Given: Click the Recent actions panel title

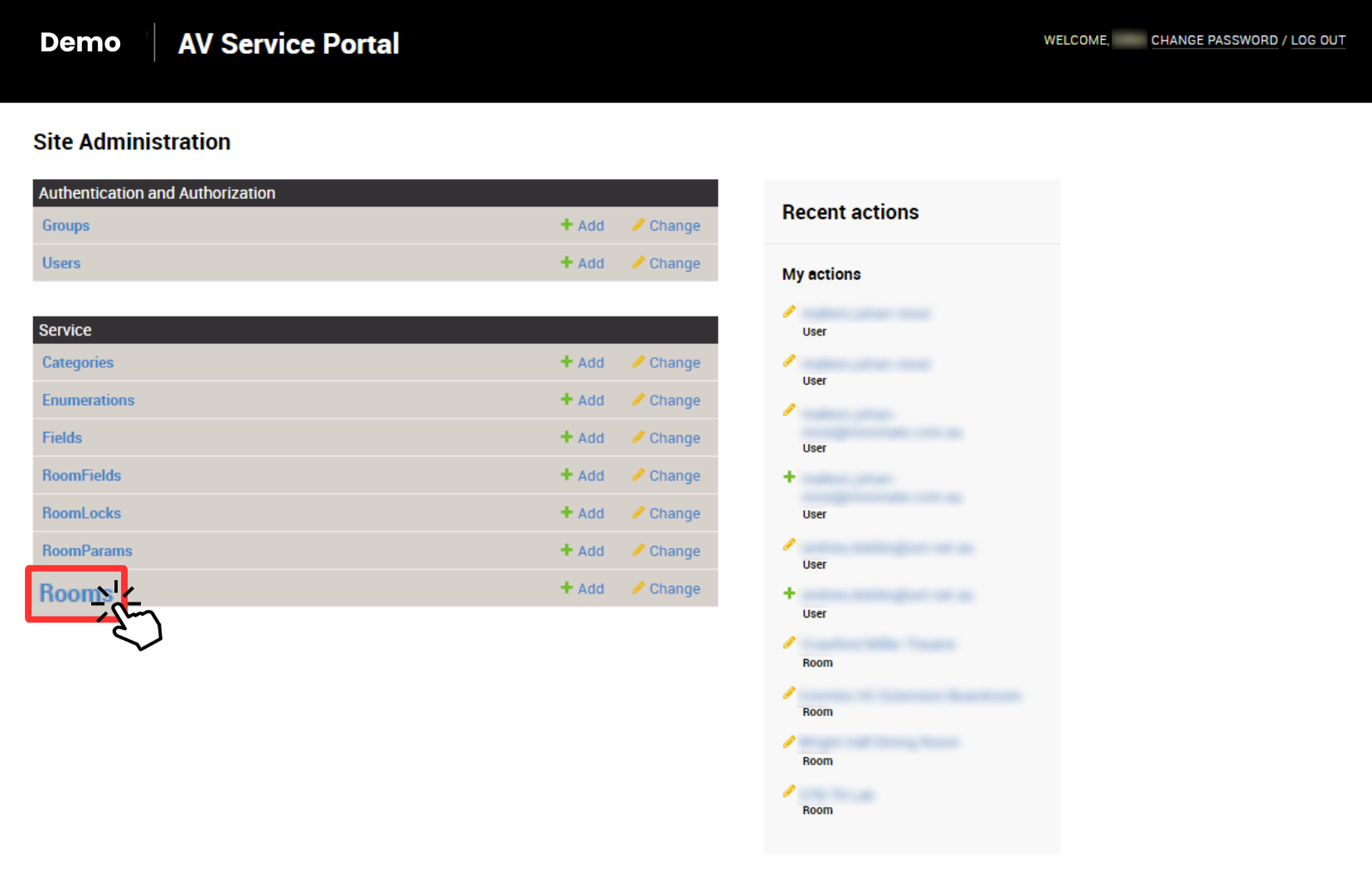Looking at the screenshot, I should click(849, 212).
